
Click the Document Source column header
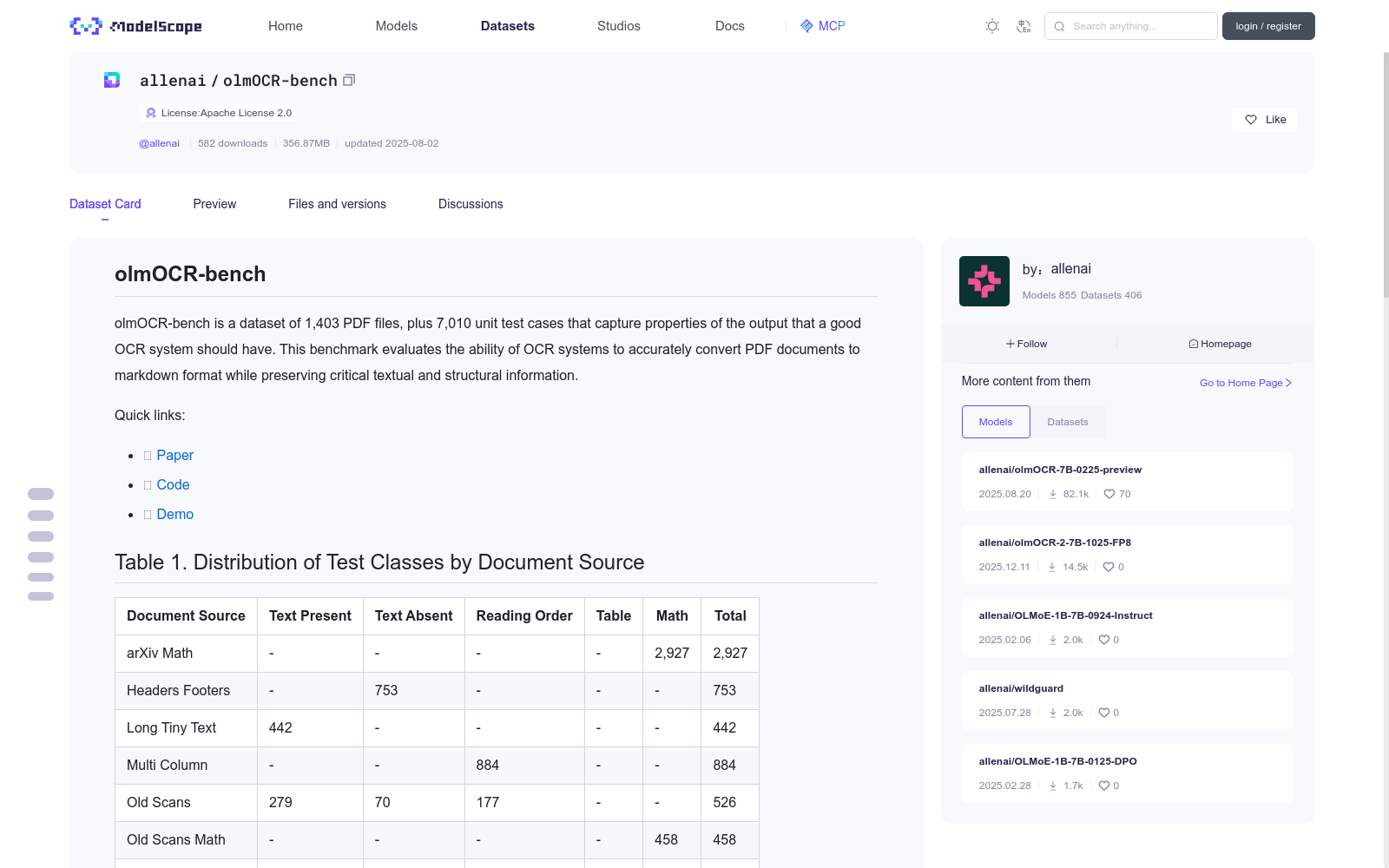(x=186, y=616)
